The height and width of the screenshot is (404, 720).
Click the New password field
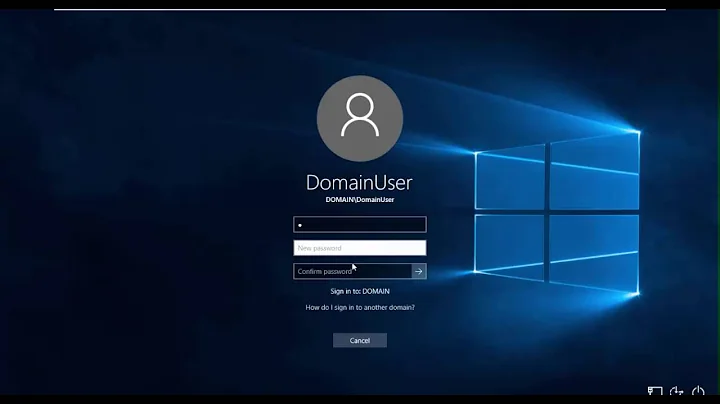coord(360,248)
